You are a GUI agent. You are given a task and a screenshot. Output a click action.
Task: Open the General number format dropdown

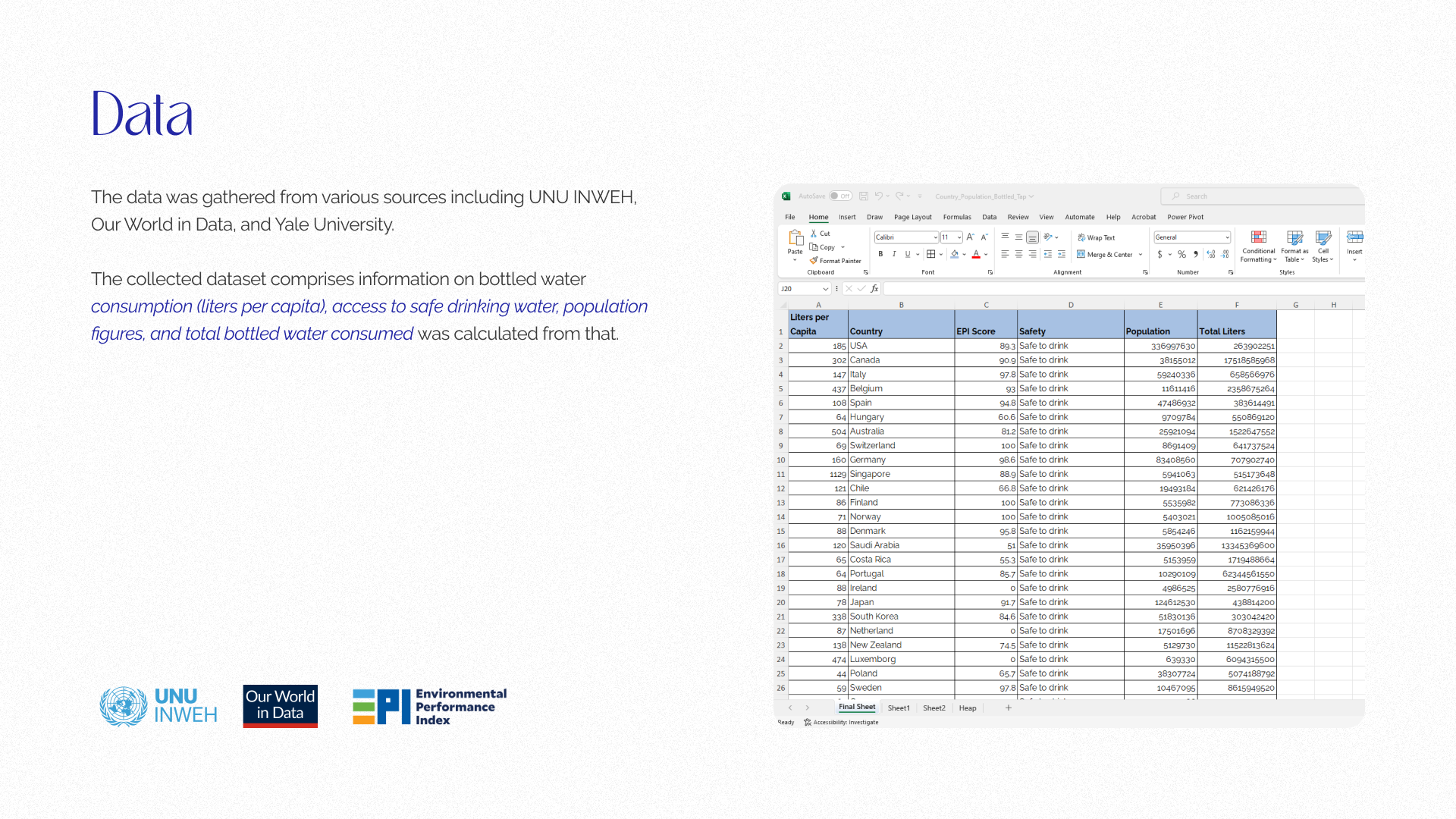pos(1227,237)
